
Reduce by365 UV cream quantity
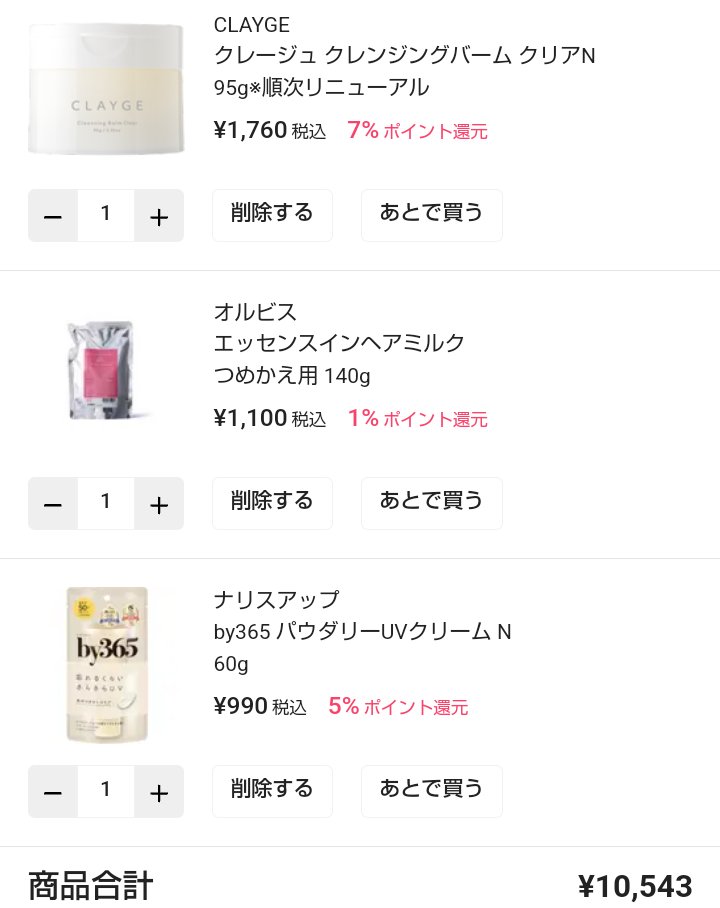coord(53,792)
